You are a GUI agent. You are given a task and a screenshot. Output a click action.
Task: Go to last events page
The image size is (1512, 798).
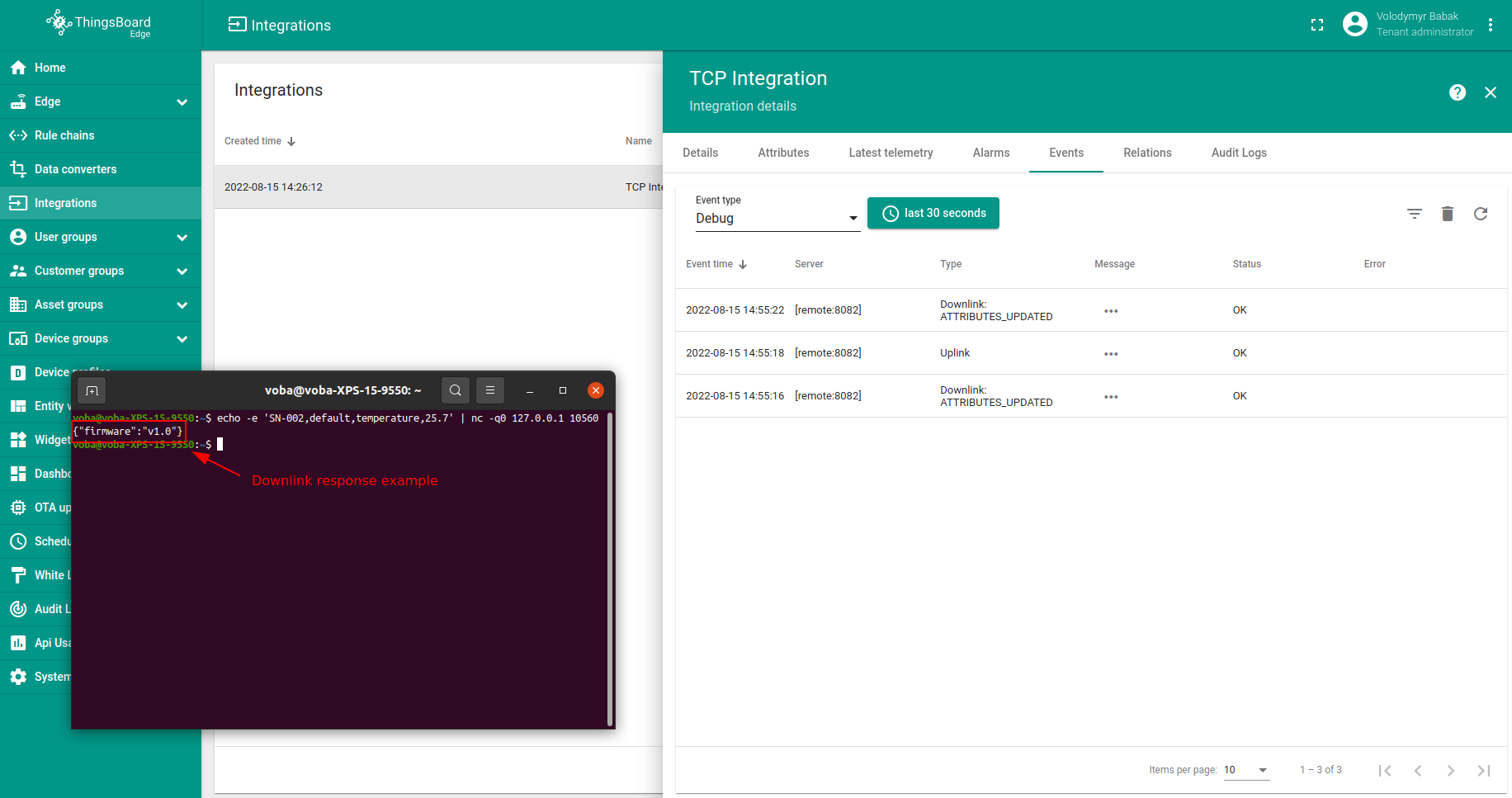tap(1484, 771)
